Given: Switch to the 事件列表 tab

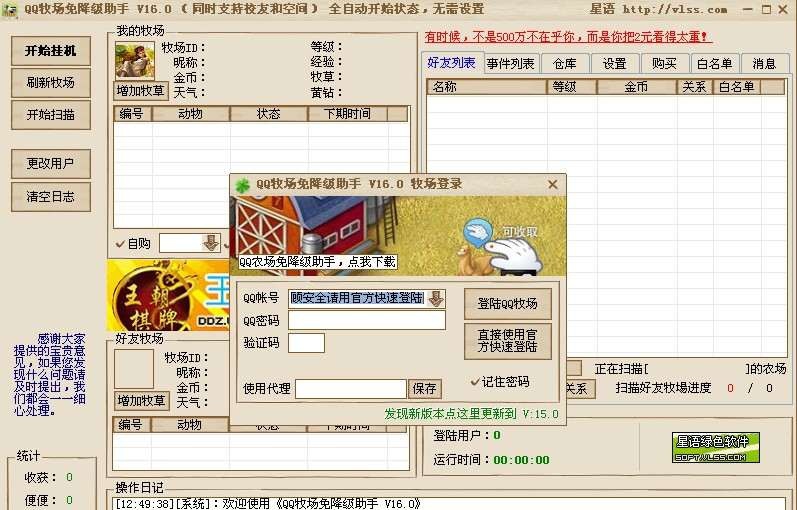Looking at the screenshot, I should point(510,64).
